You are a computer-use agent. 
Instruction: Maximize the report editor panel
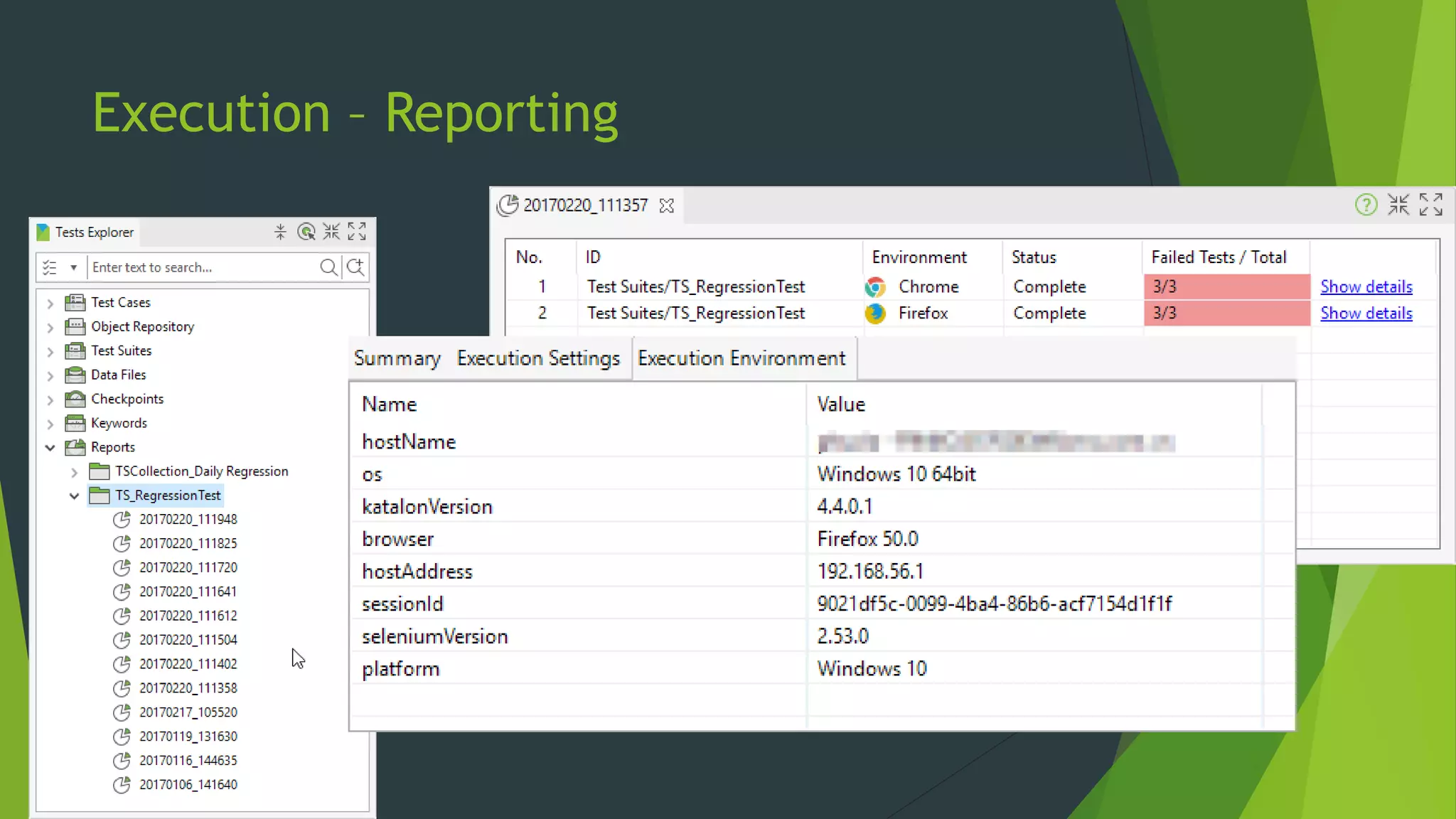pos(1430,205)
